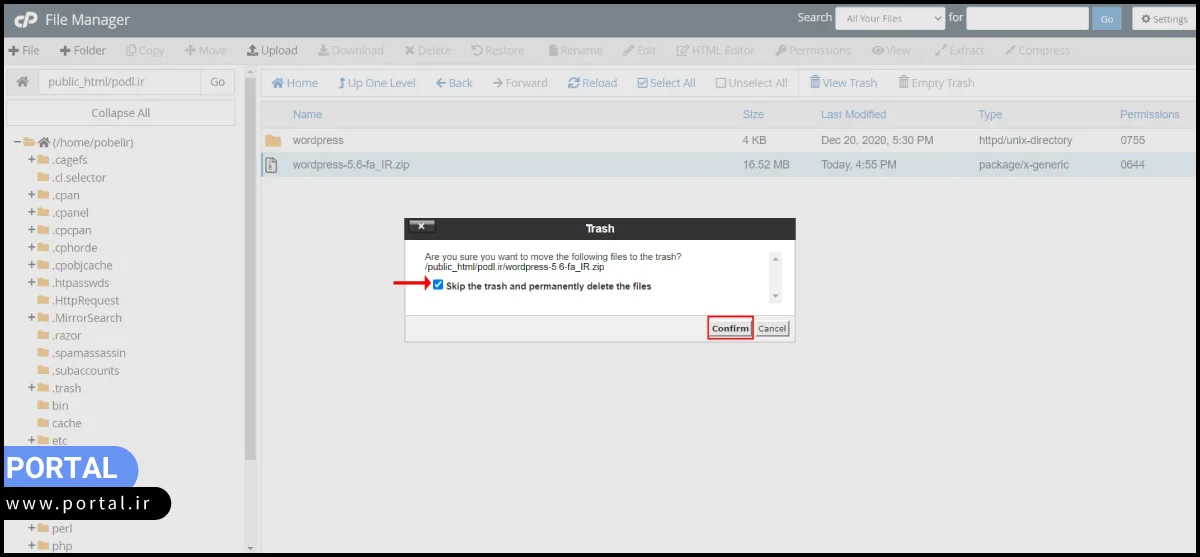Viewport: 1200px width, 557px height.
Task: Collapse the /home/pobelir root tree node
Action: point(17,142)
